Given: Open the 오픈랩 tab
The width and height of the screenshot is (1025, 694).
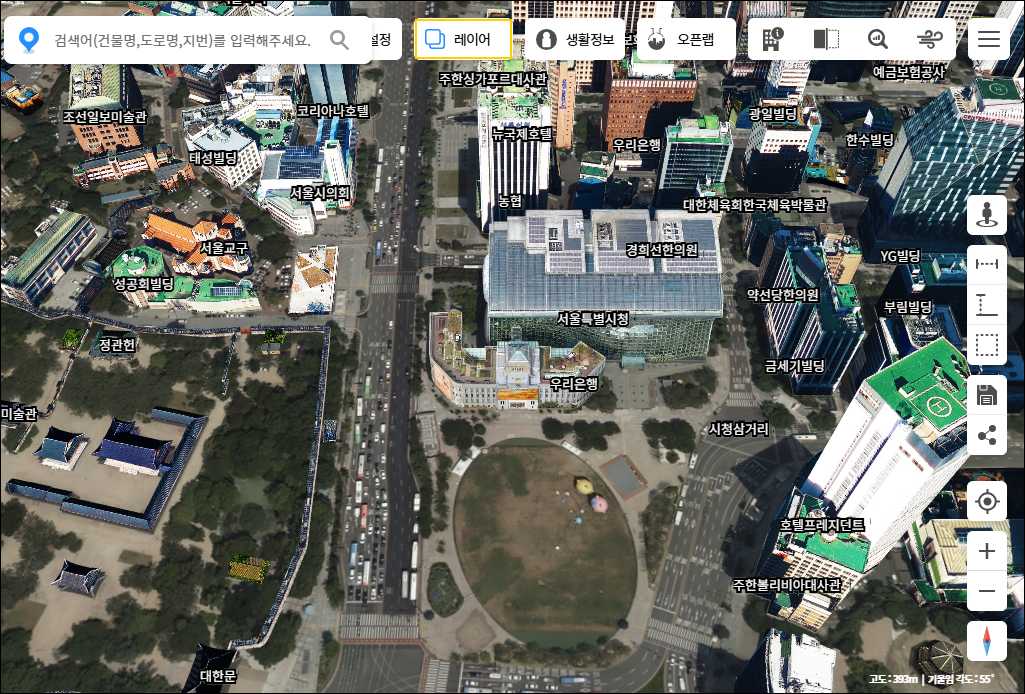Looking at the screenshot, I should pos(685,39).
